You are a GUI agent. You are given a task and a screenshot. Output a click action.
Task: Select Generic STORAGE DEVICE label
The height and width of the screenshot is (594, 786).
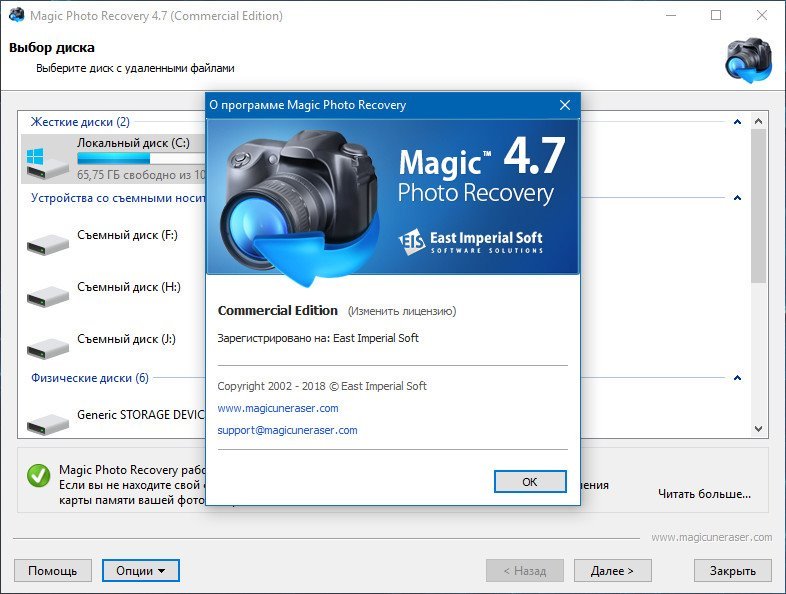[141, 415]
